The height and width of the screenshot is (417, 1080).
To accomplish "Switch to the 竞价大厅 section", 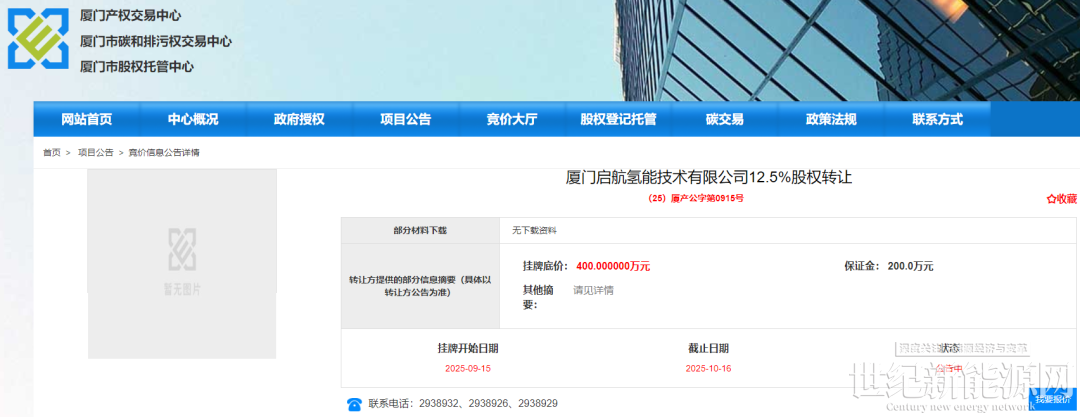I will 512,119.
